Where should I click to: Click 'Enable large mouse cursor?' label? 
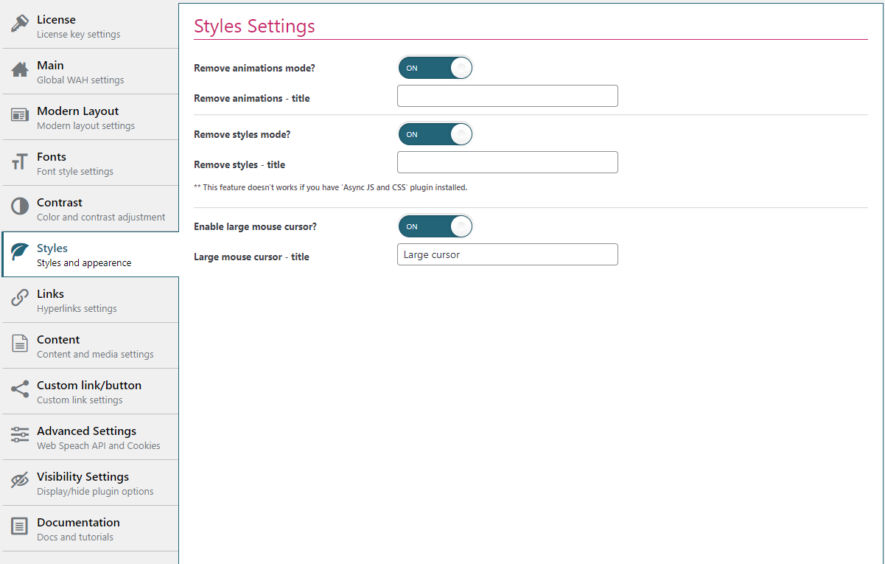tap(255, 227)
